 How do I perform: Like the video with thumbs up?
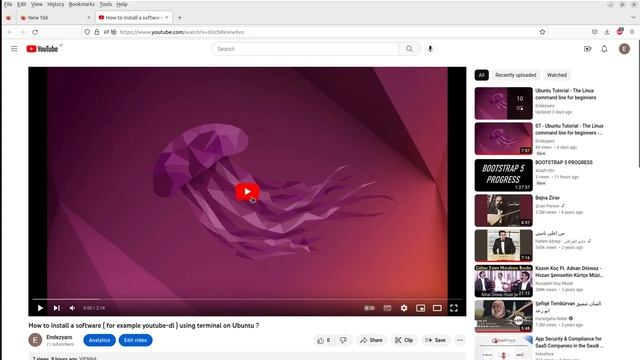[x=324, y=340]
